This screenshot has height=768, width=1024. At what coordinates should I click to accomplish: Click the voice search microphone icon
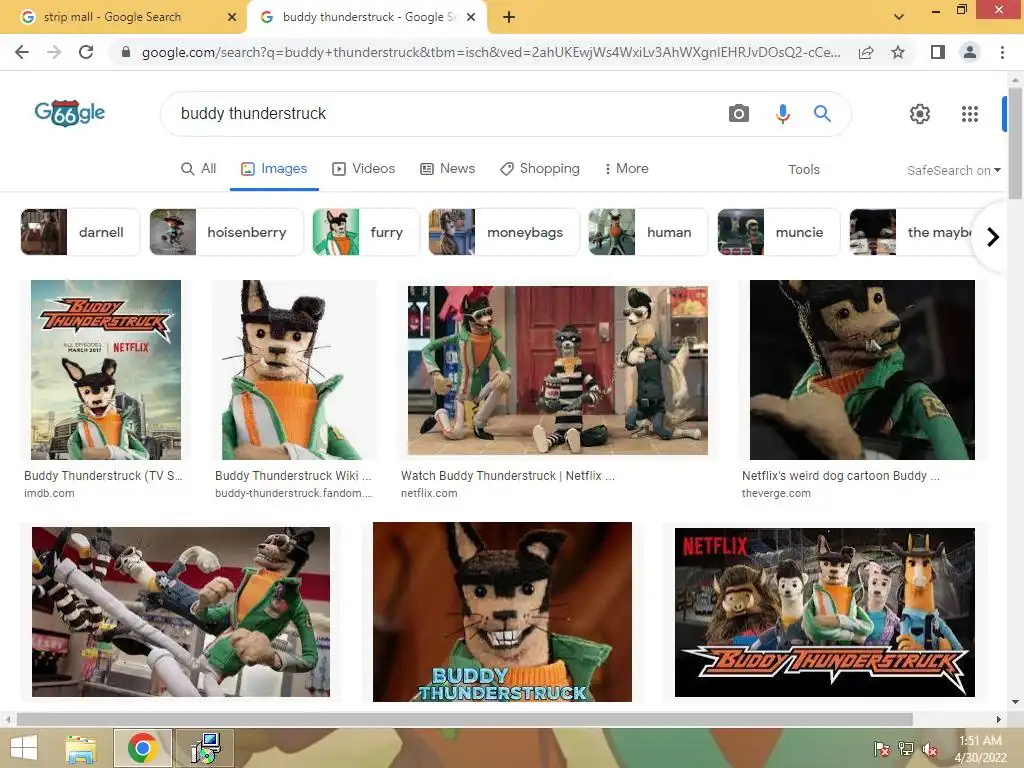tap(782, 114)
